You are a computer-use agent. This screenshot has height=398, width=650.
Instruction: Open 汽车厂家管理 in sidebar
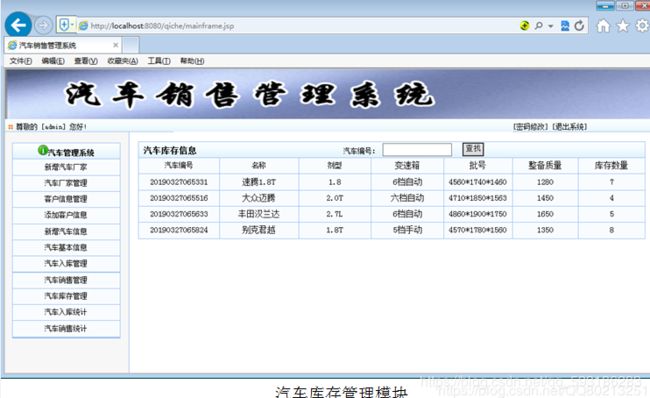click(x=66, y=183)
